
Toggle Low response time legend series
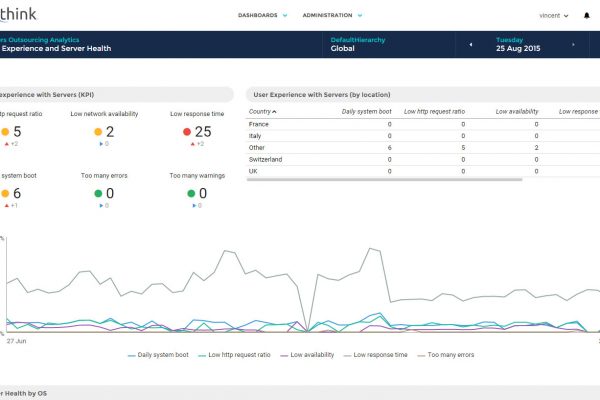[x=376, y=355]
